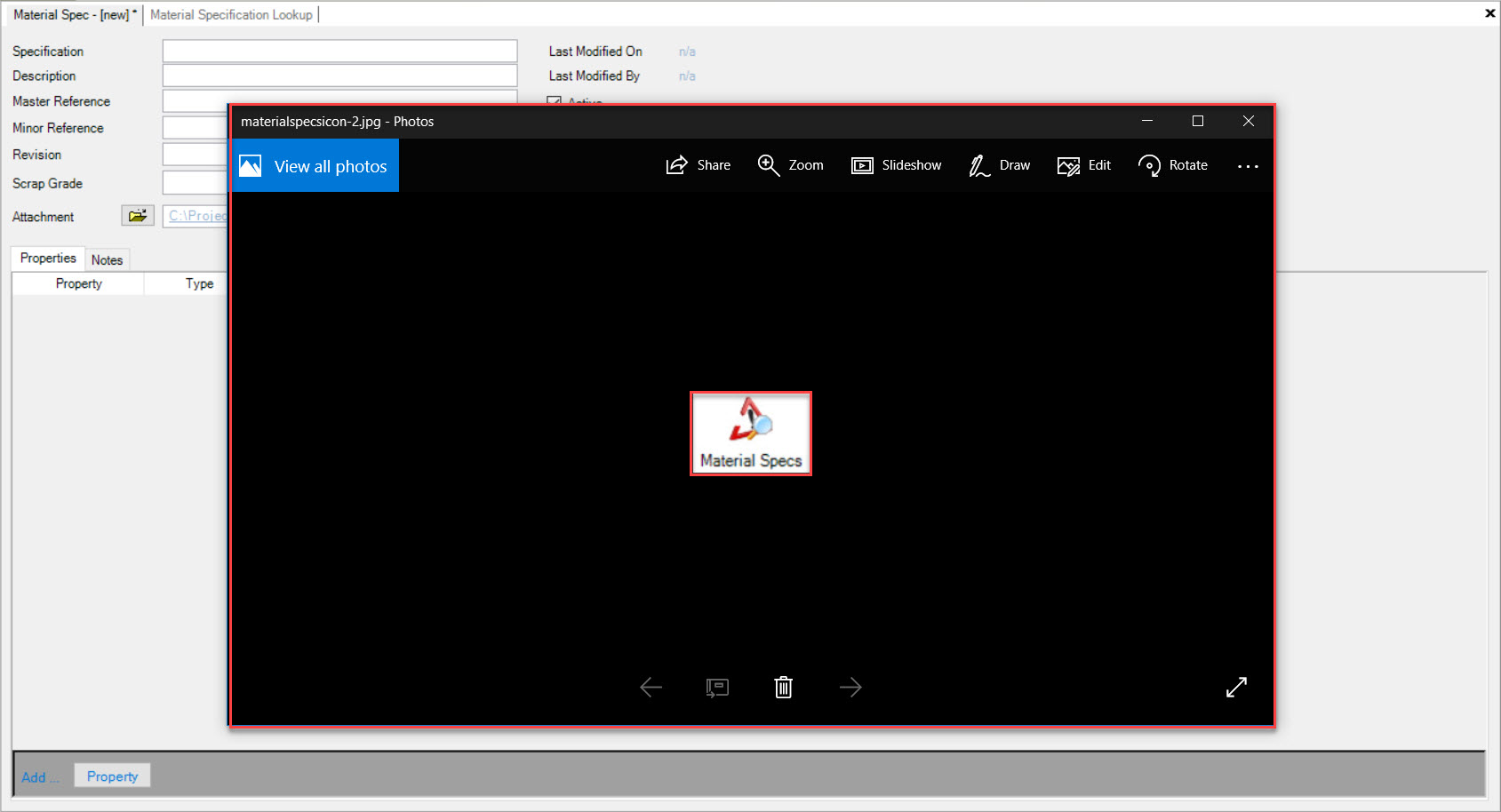Click the Type column header
This screenshot has width=1501, height=812.
click(199, 283)
